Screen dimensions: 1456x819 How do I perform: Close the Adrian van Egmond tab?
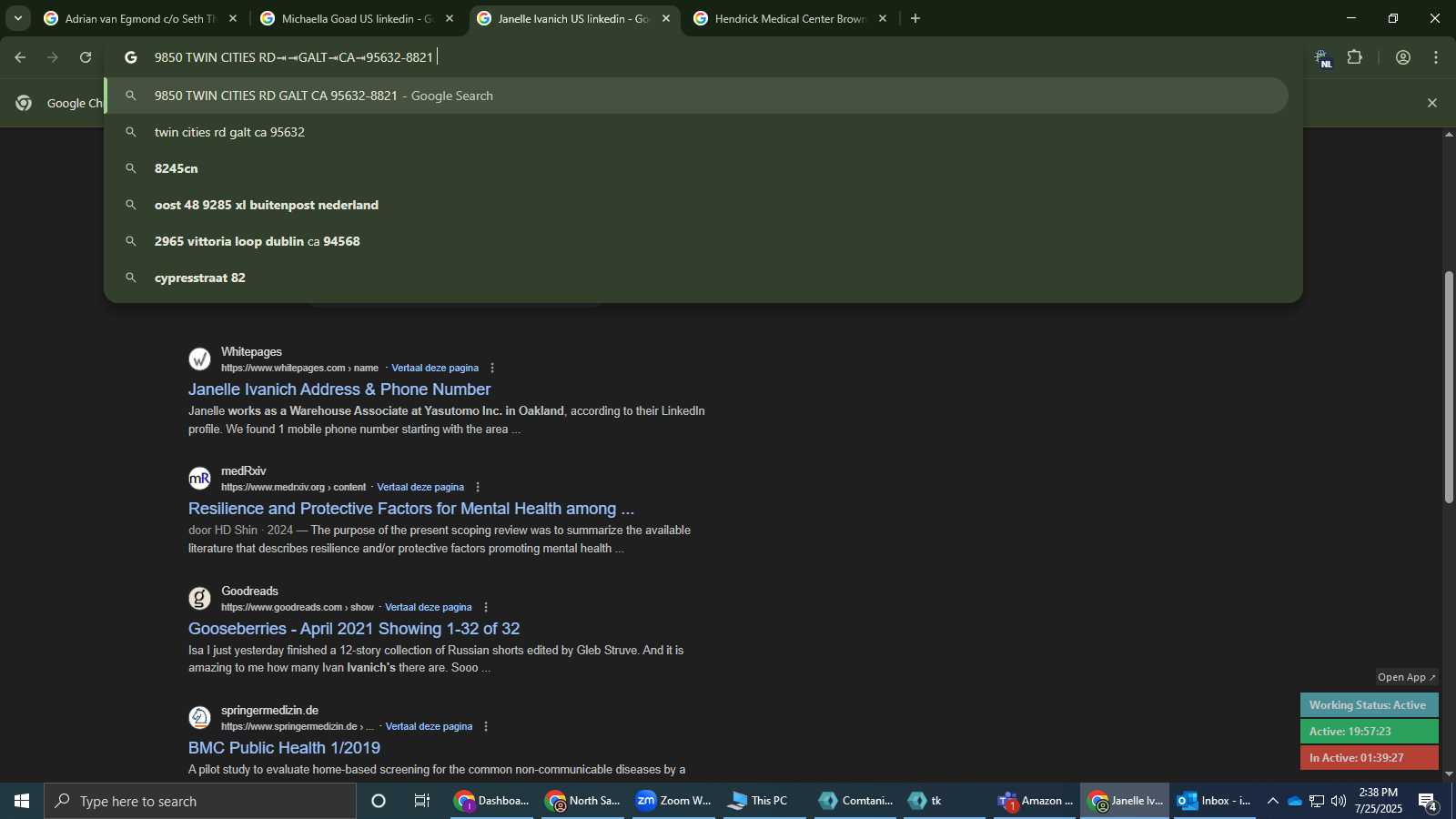coord(233,18)
